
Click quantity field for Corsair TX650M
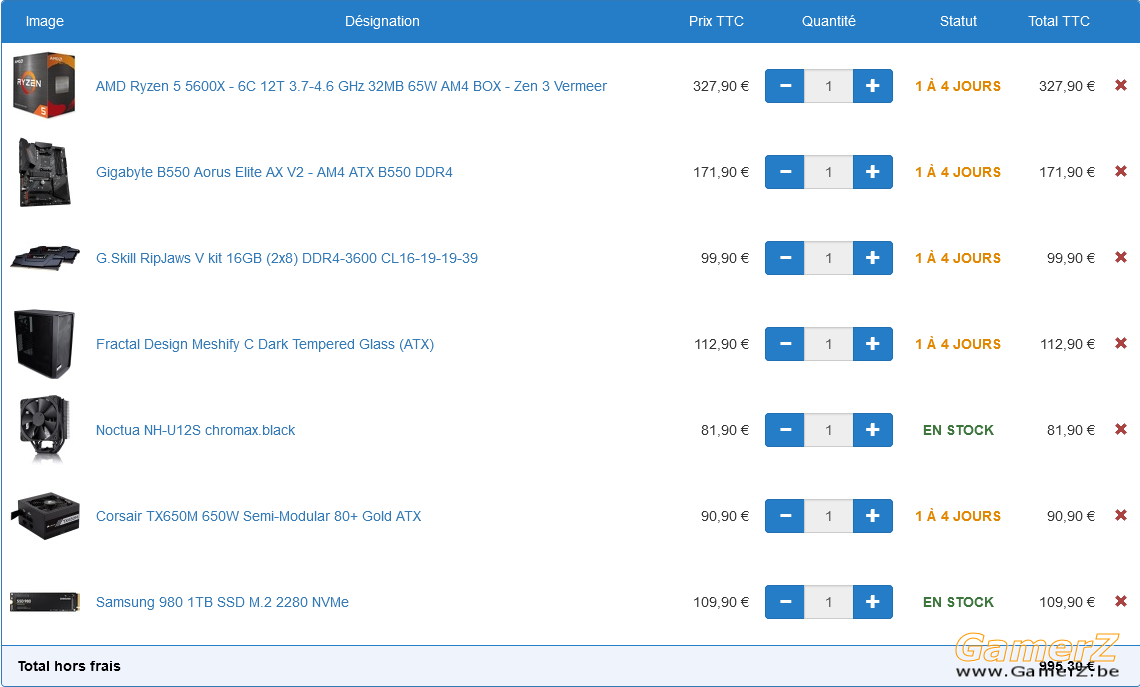click(x=829, y=516)
